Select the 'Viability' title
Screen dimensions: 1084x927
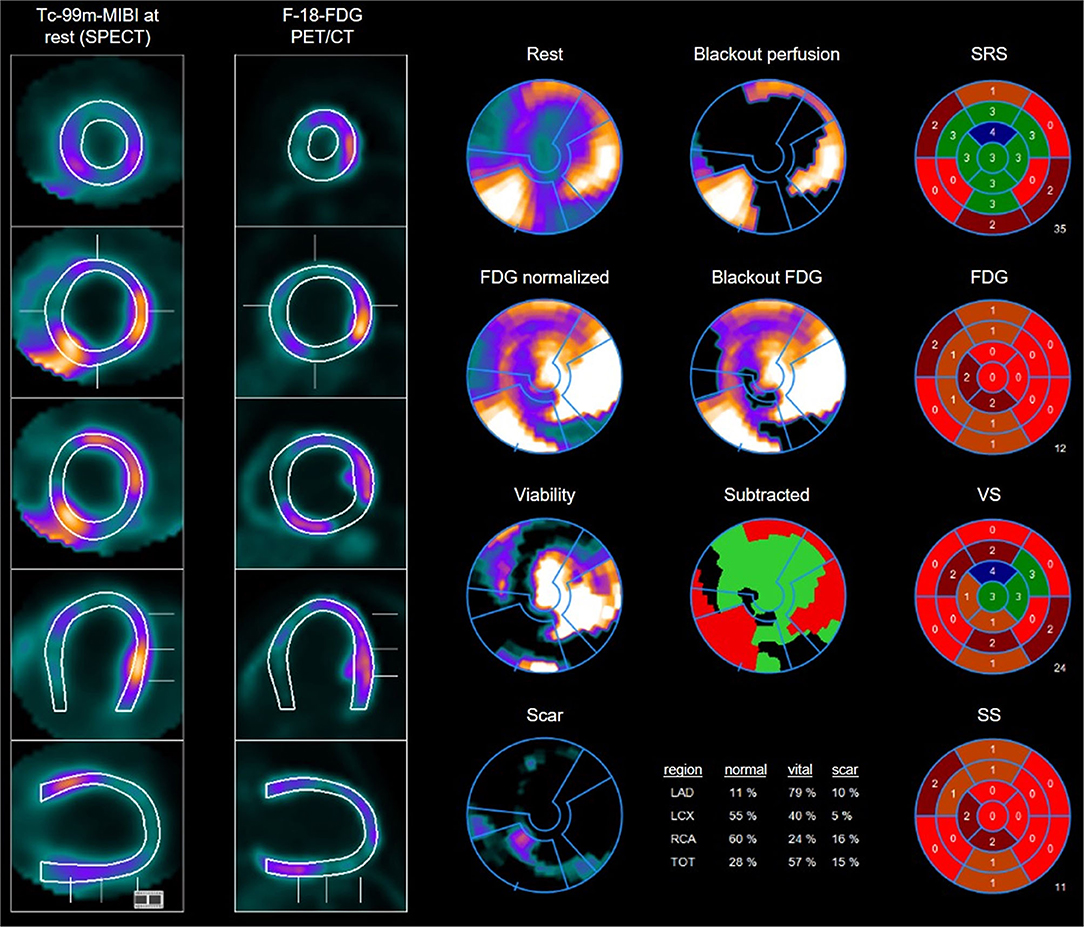click(545, 495)
